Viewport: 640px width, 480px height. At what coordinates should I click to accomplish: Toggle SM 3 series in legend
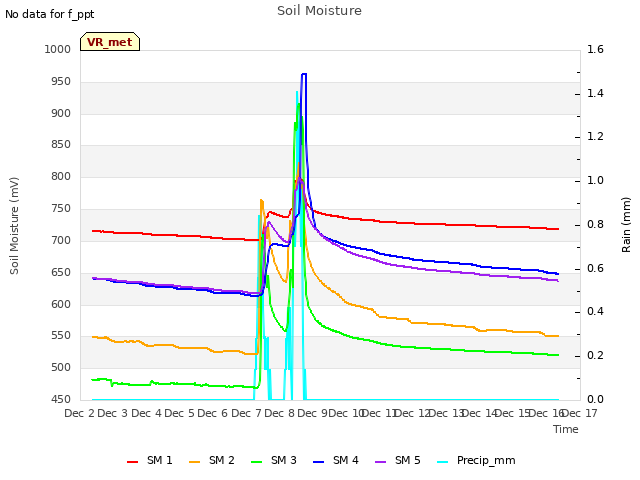click(x=274, y=460)
